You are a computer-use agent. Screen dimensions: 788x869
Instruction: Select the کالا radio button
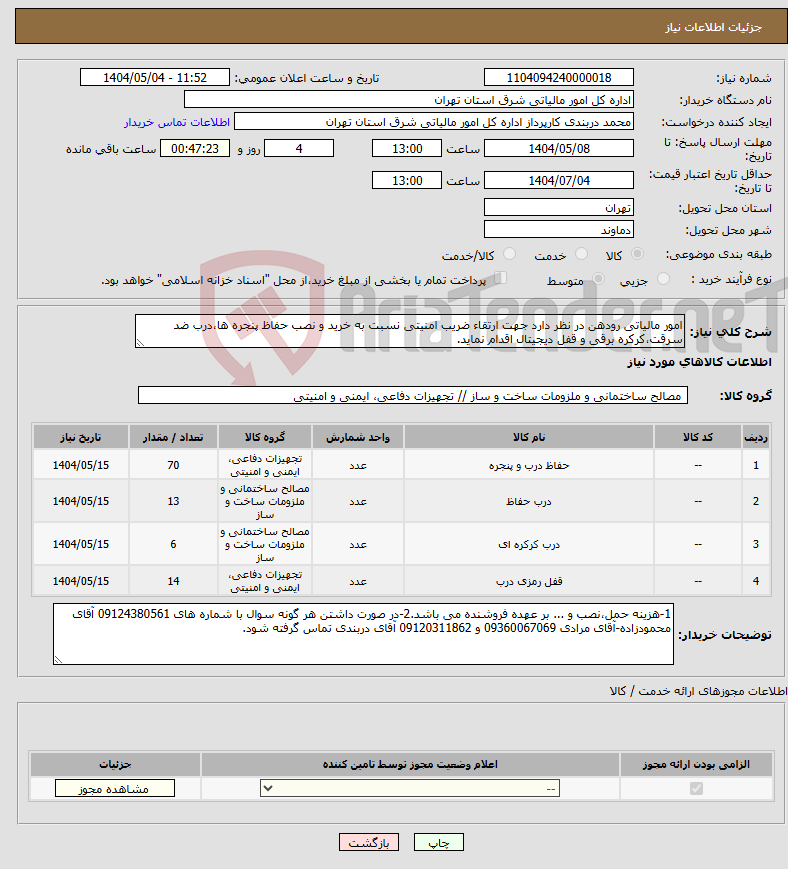coord(637,254)
